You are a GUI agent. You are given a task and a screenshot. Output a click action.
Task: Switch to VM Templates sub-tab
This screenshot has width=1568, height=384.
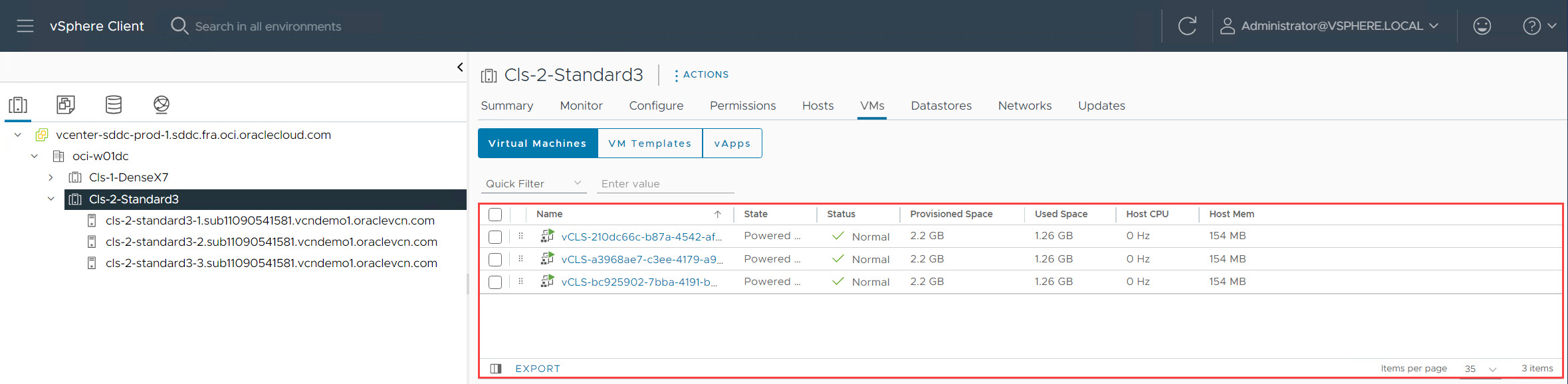[650, 144]
